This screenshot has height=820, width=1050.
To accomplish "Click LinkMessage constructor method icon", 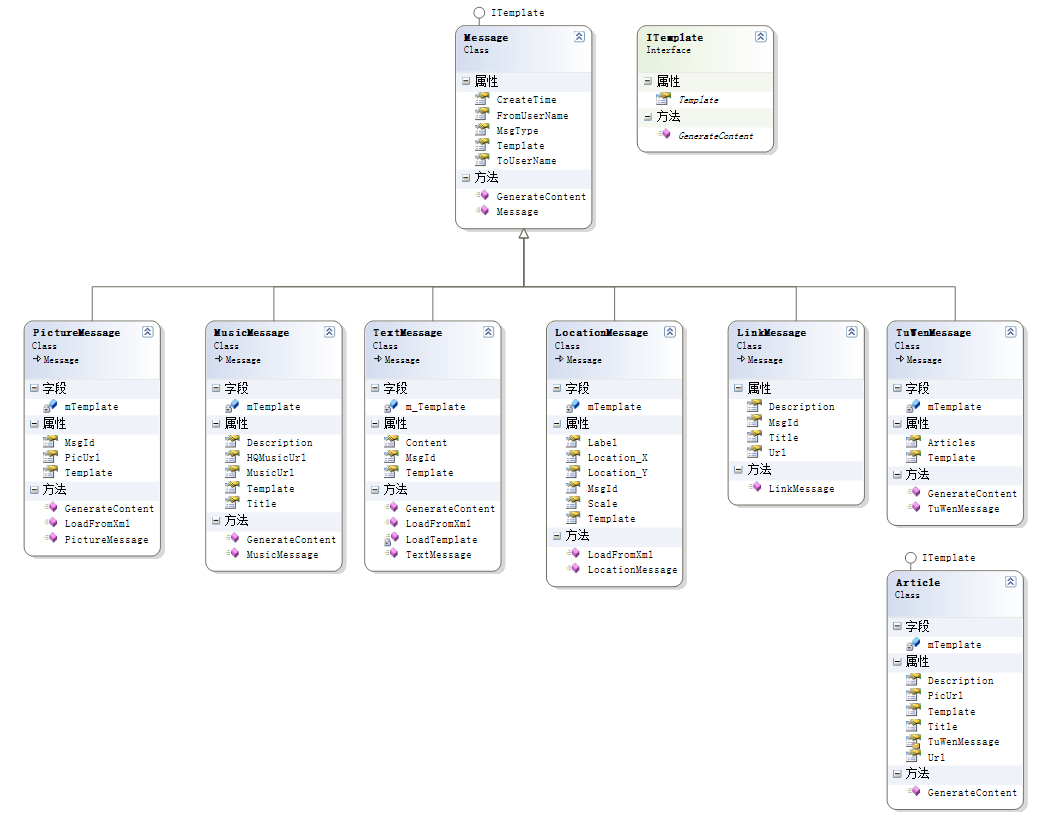I will [755, 487].
